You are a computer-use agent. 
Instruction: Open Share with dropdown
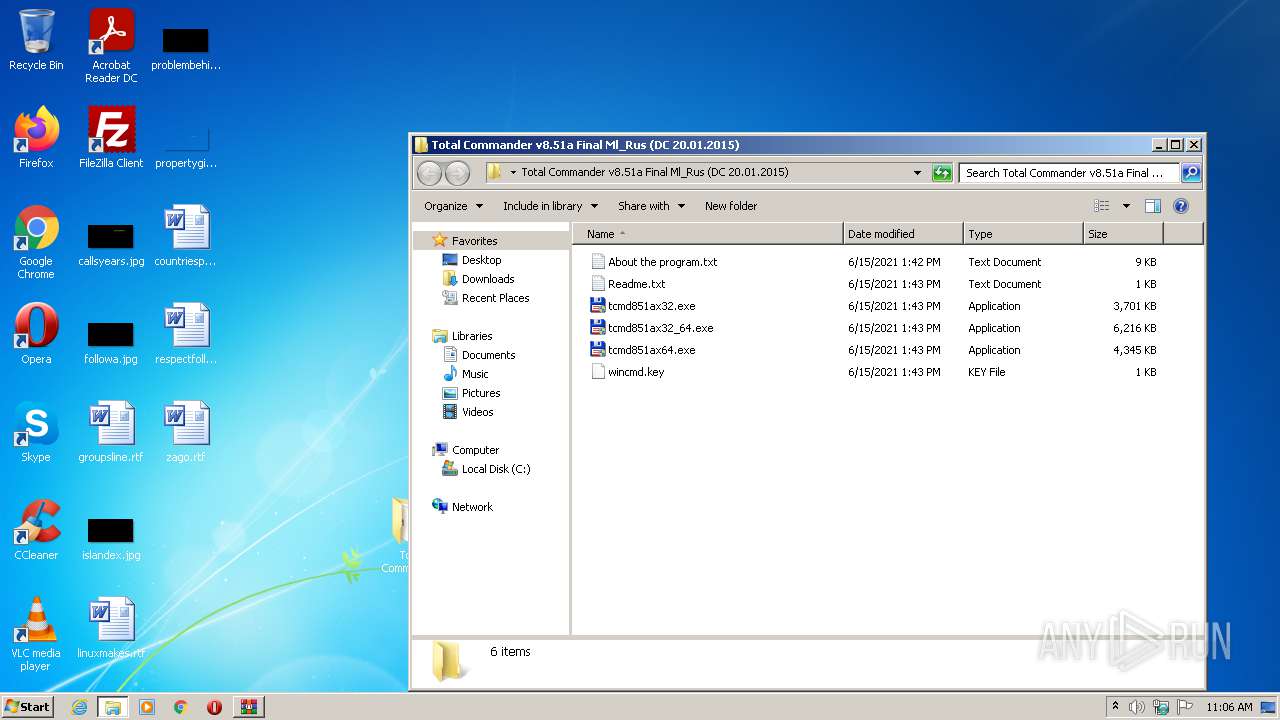651,206
